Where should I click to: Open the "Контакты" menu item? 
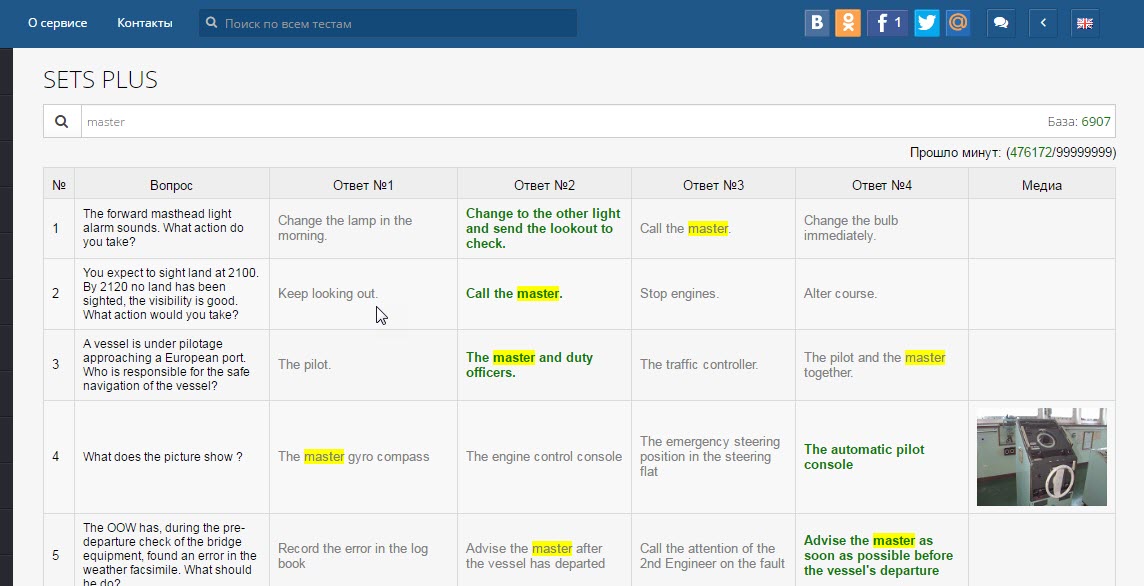144,23
